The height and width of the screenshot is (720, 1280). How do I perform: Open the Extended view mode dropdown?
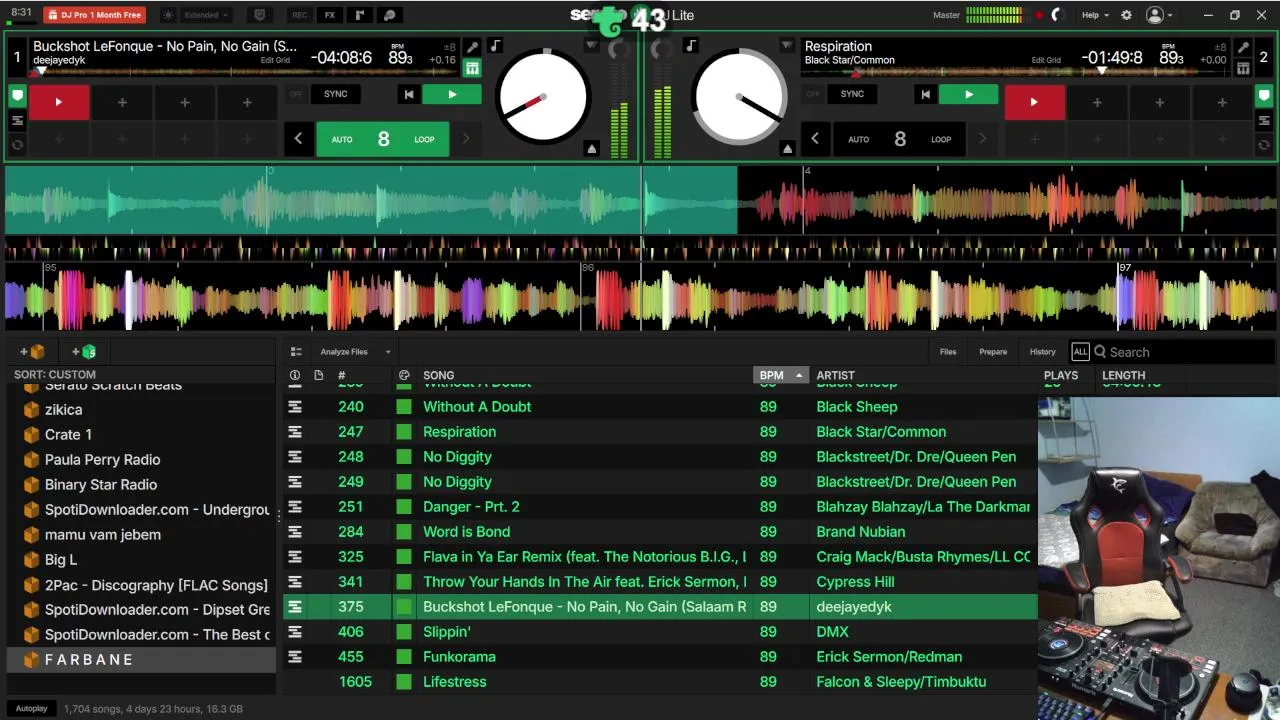[207, 15]
